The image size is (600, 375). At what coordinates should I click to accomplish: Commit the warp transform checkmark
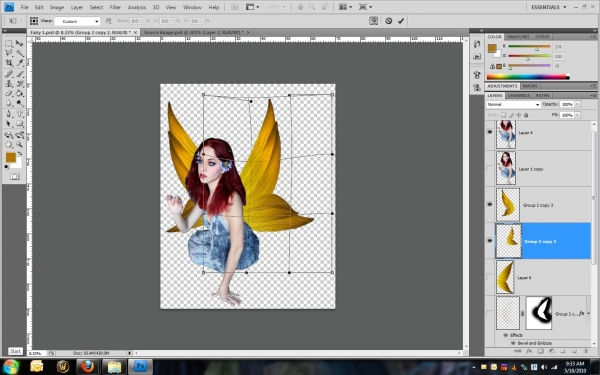[x=401, y=21]
